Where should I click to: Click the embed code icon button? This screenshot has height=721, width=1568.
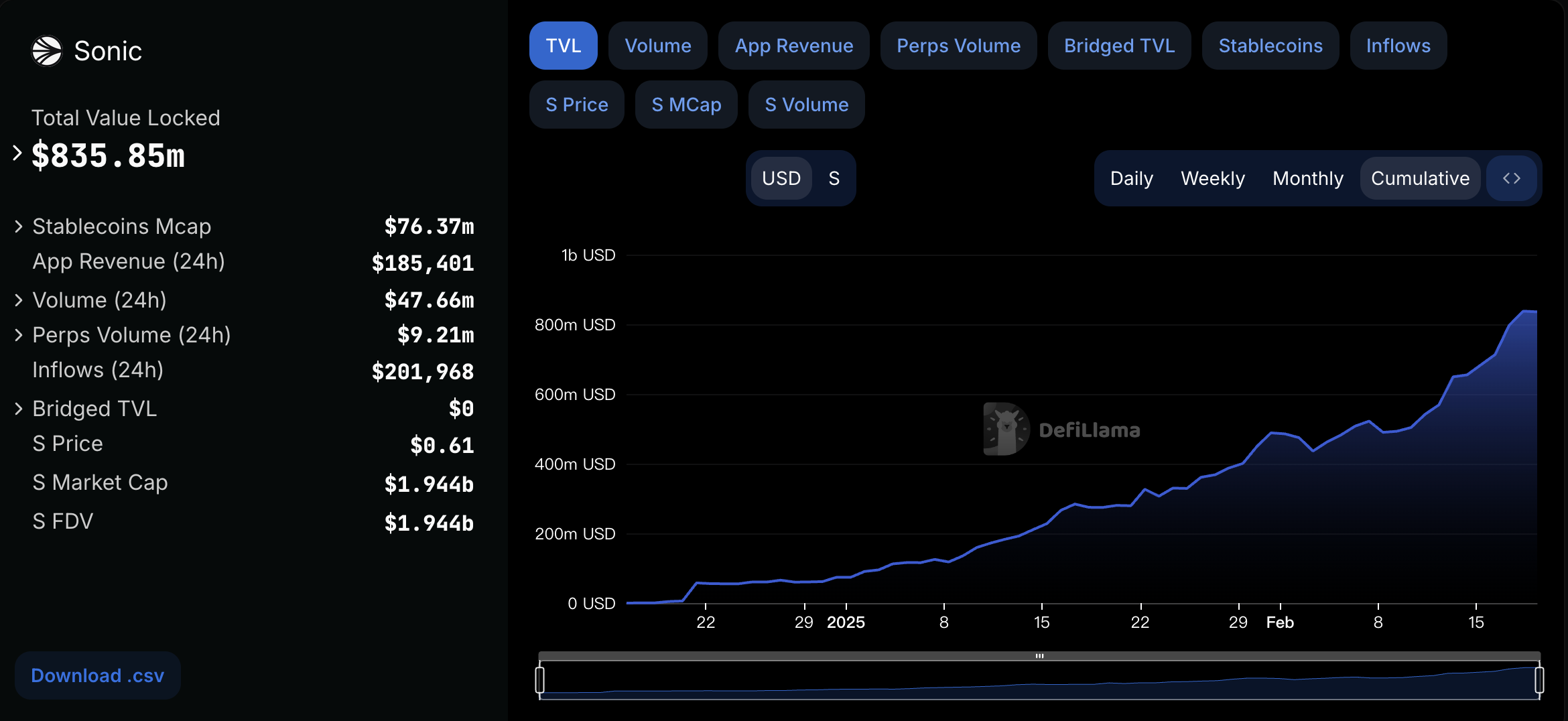(x=1512, y=178)
